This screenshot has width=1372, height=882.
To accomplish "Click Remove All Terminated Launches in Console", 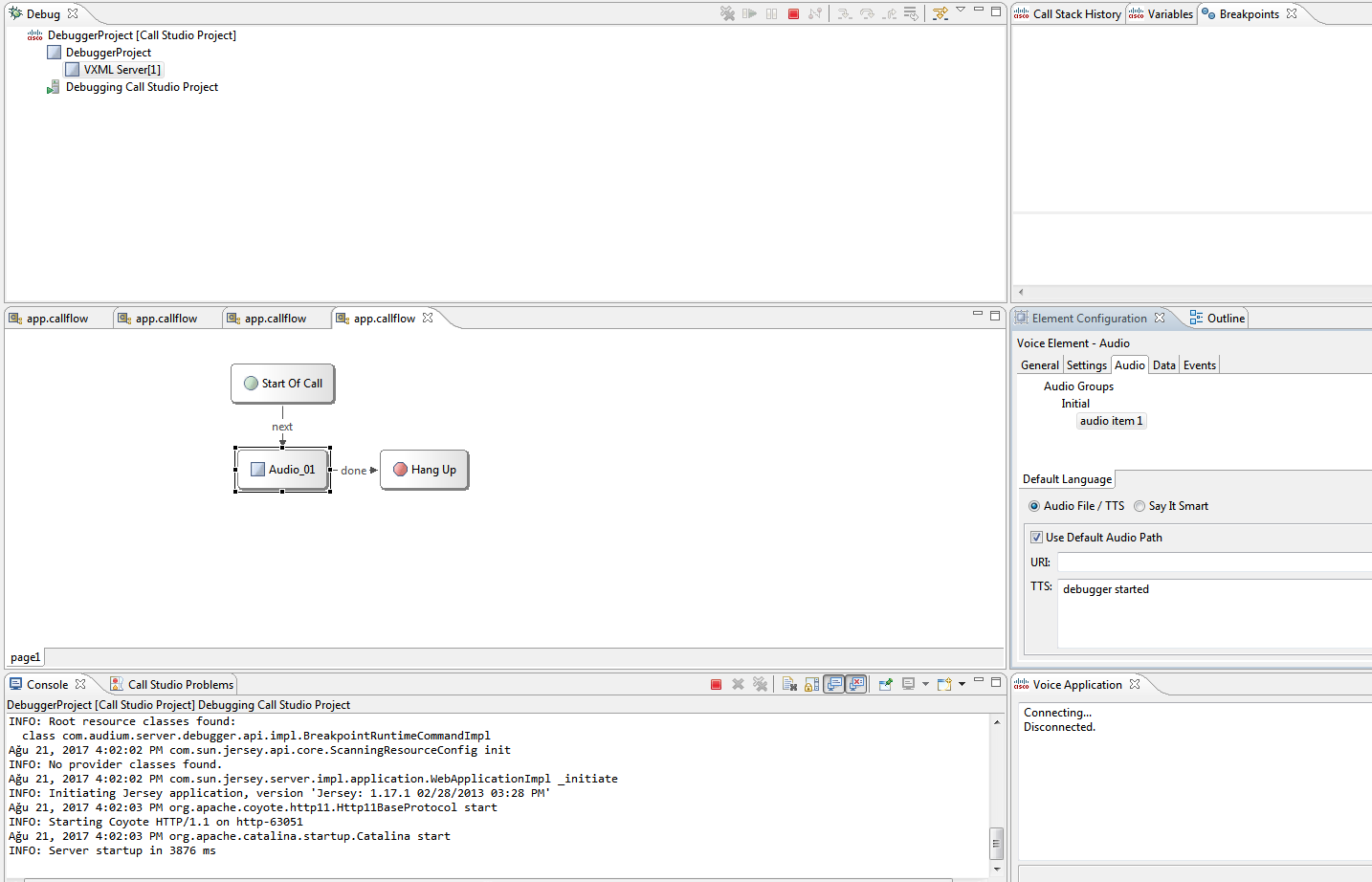I will pos(760,684).
